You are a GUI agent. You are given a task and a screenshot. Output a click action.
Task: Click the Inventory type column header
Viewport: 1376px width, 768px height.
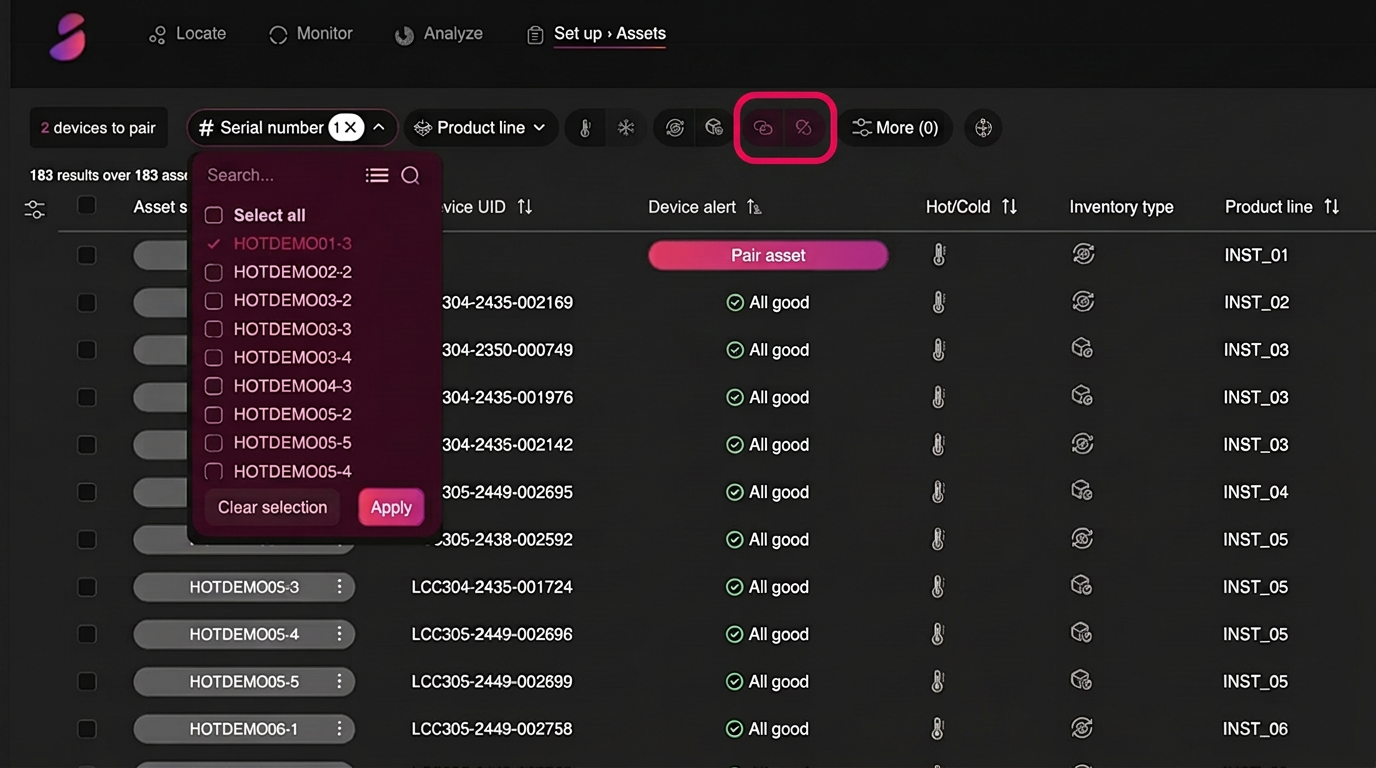(1121, 207)
